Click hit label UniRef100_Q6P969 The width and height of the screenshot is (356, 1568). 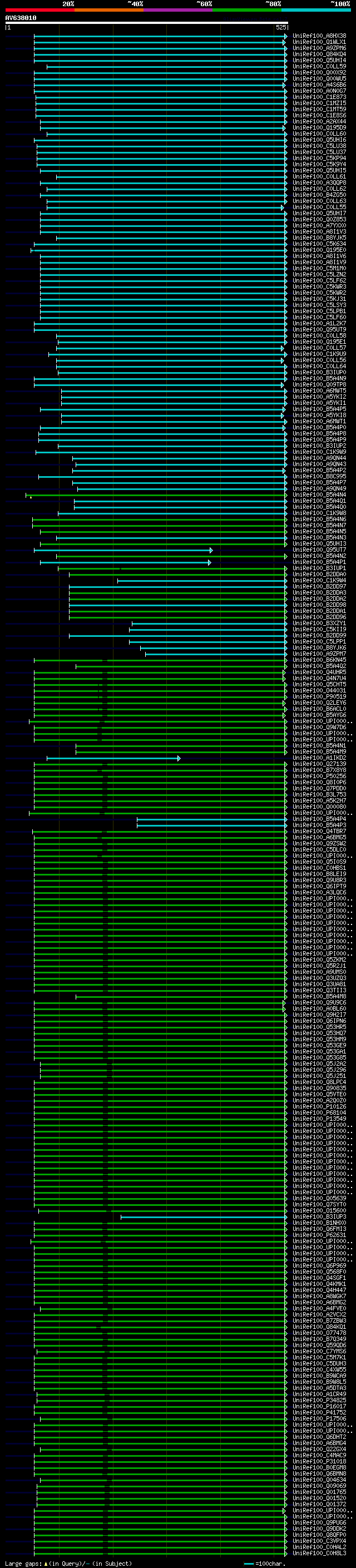coord(319,1266)
